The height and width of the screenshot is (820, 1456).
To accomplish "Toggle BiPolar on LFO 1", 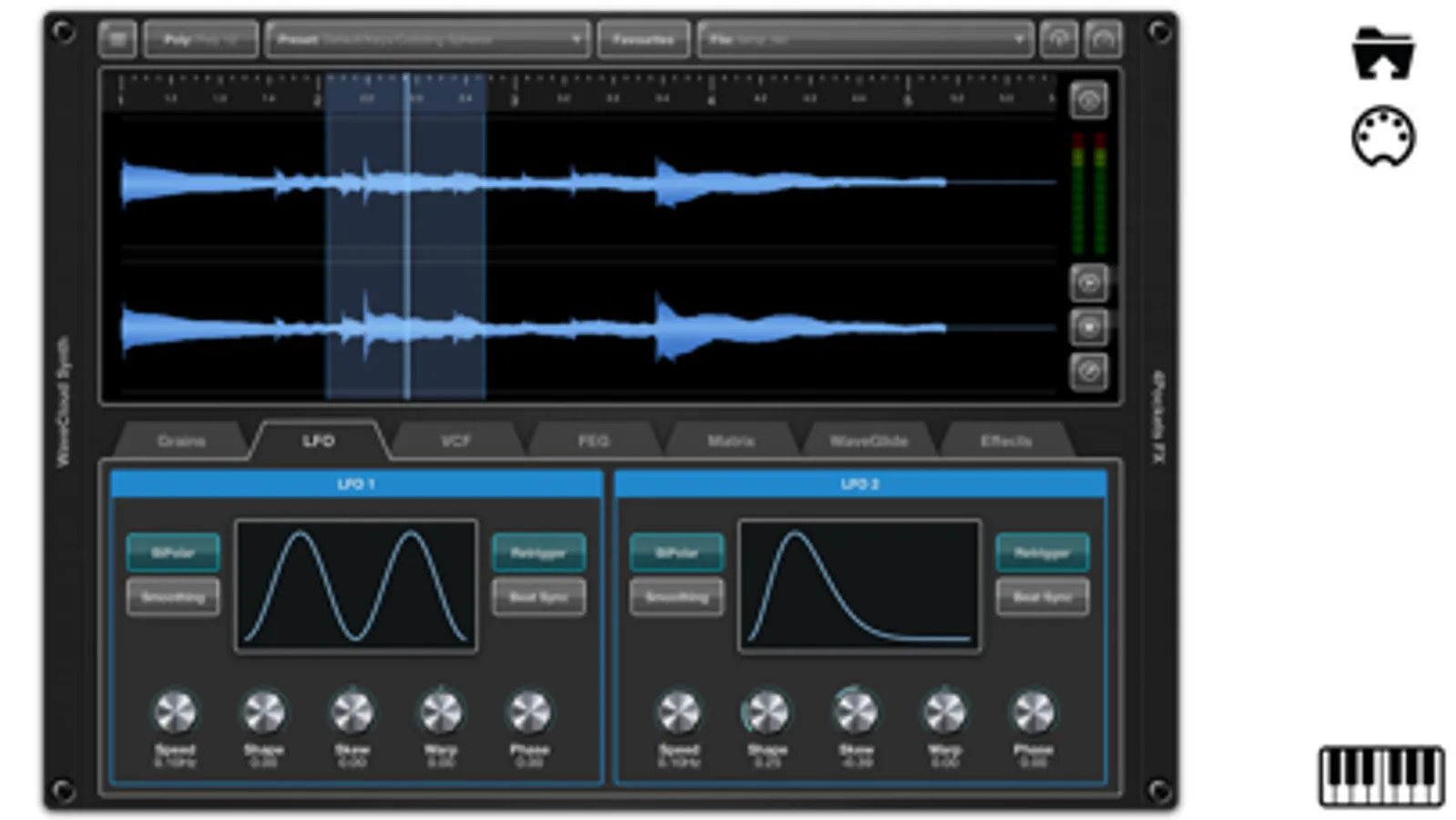I will pyautogui.click(x=173, y=553).
